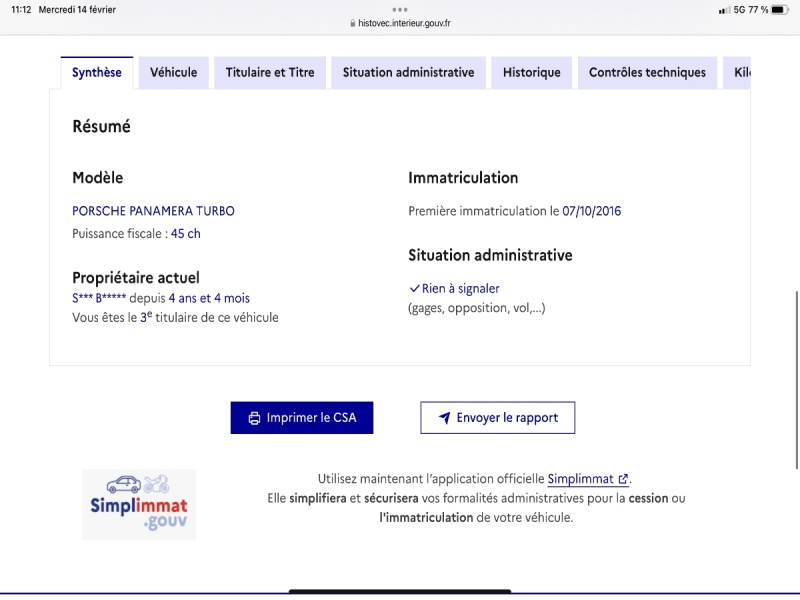
Task: Click the Envoyer le rapport button
Action: click(x=497, y=418)
